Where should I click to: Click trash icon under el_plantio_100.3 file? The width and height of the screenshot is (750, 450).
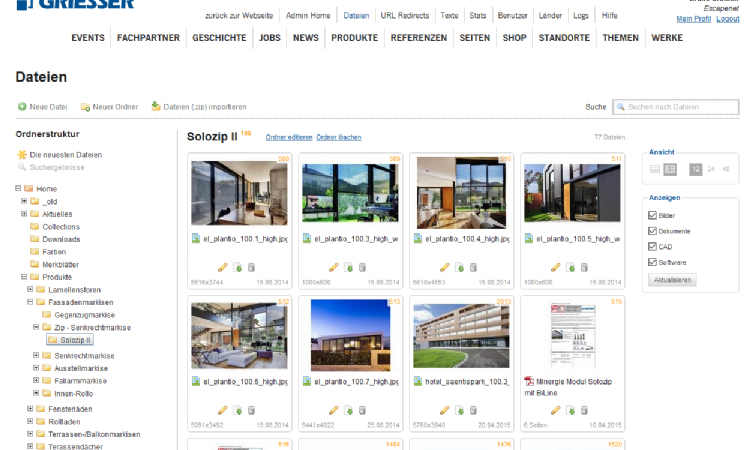(361, 268)
